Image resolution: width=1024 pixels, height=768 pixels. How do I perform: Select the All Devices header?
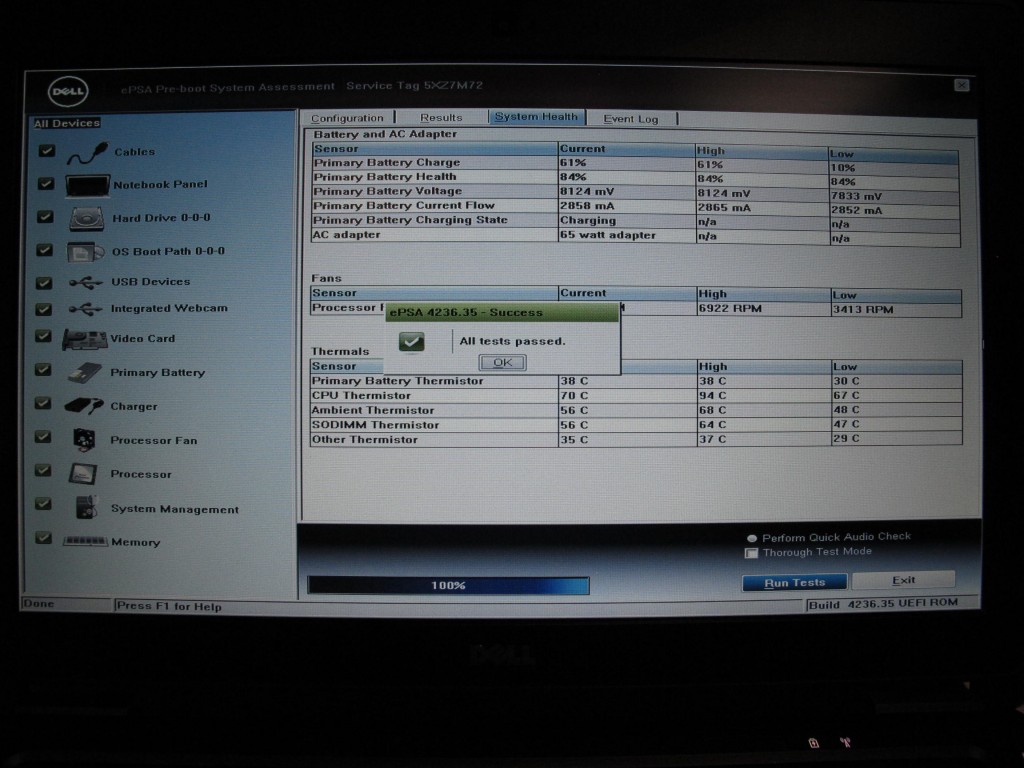67,123
